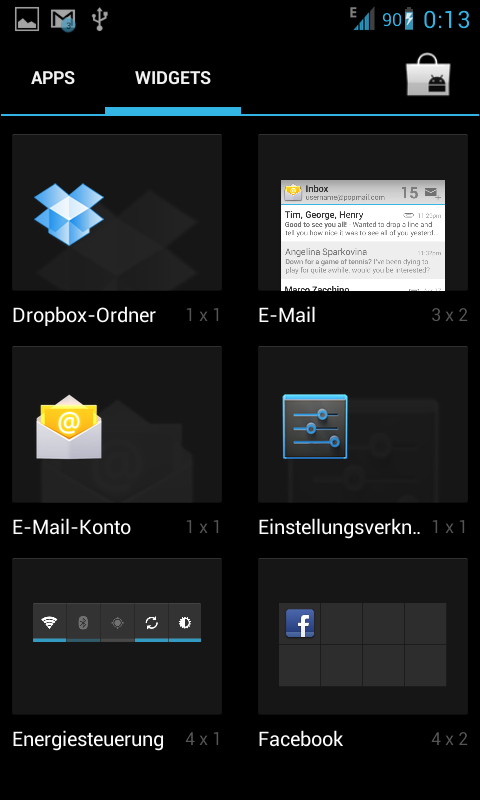Tap the USB connection status icon
The image size is (480, 800).
[99, 19]
